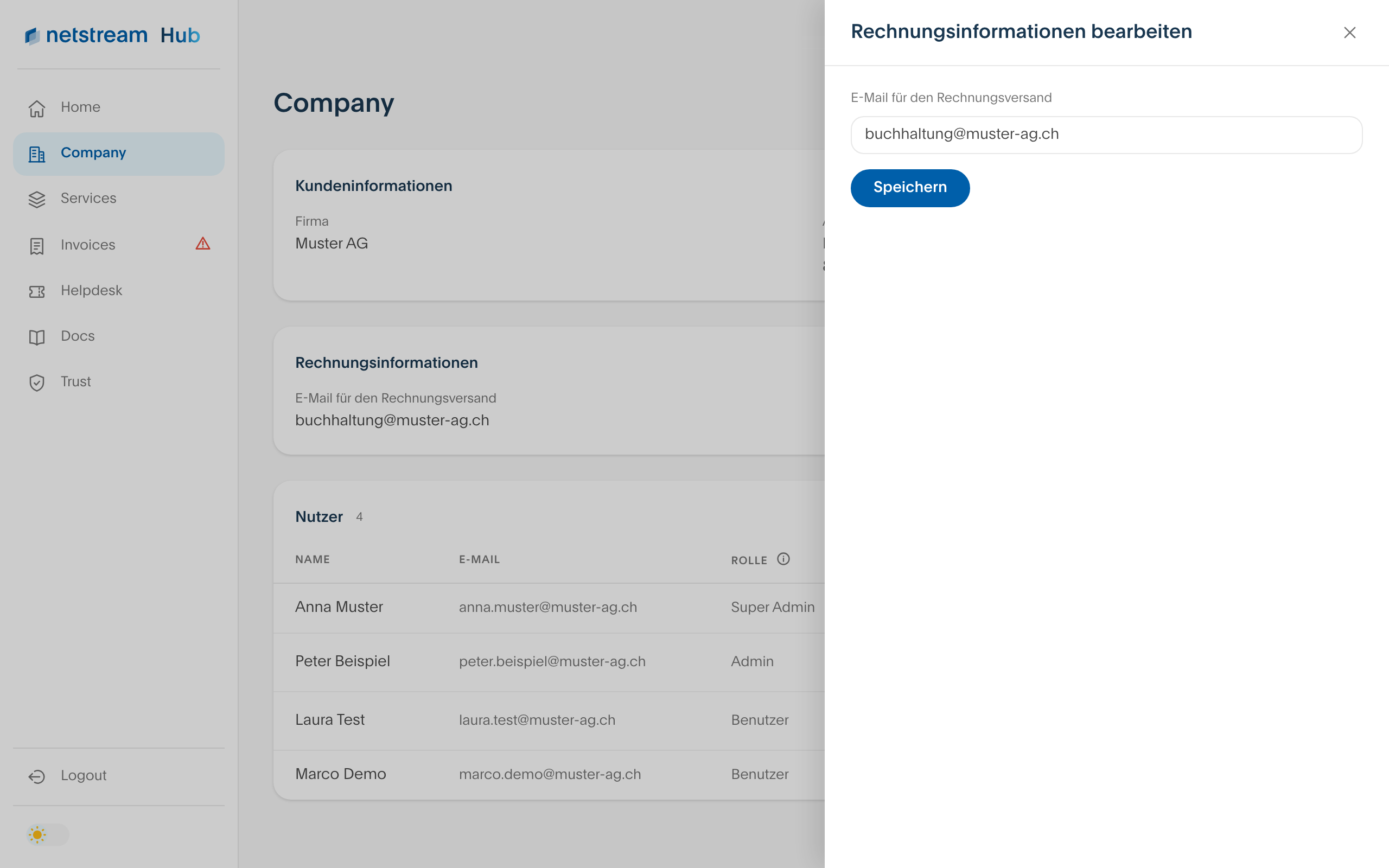
Task: Click the Muster AG company name
Action: pos(332,244)
